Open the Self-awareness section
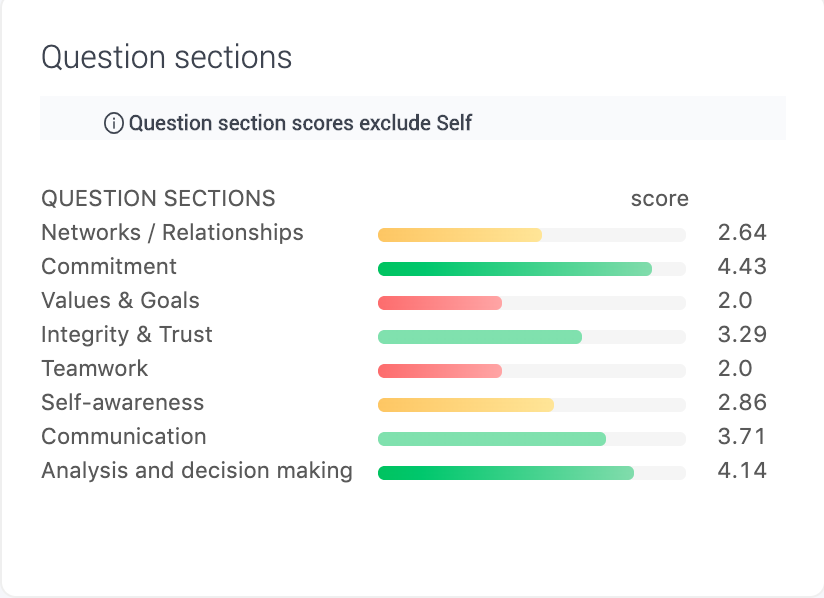This screenshot has width=824, height=598. (122, 403)
